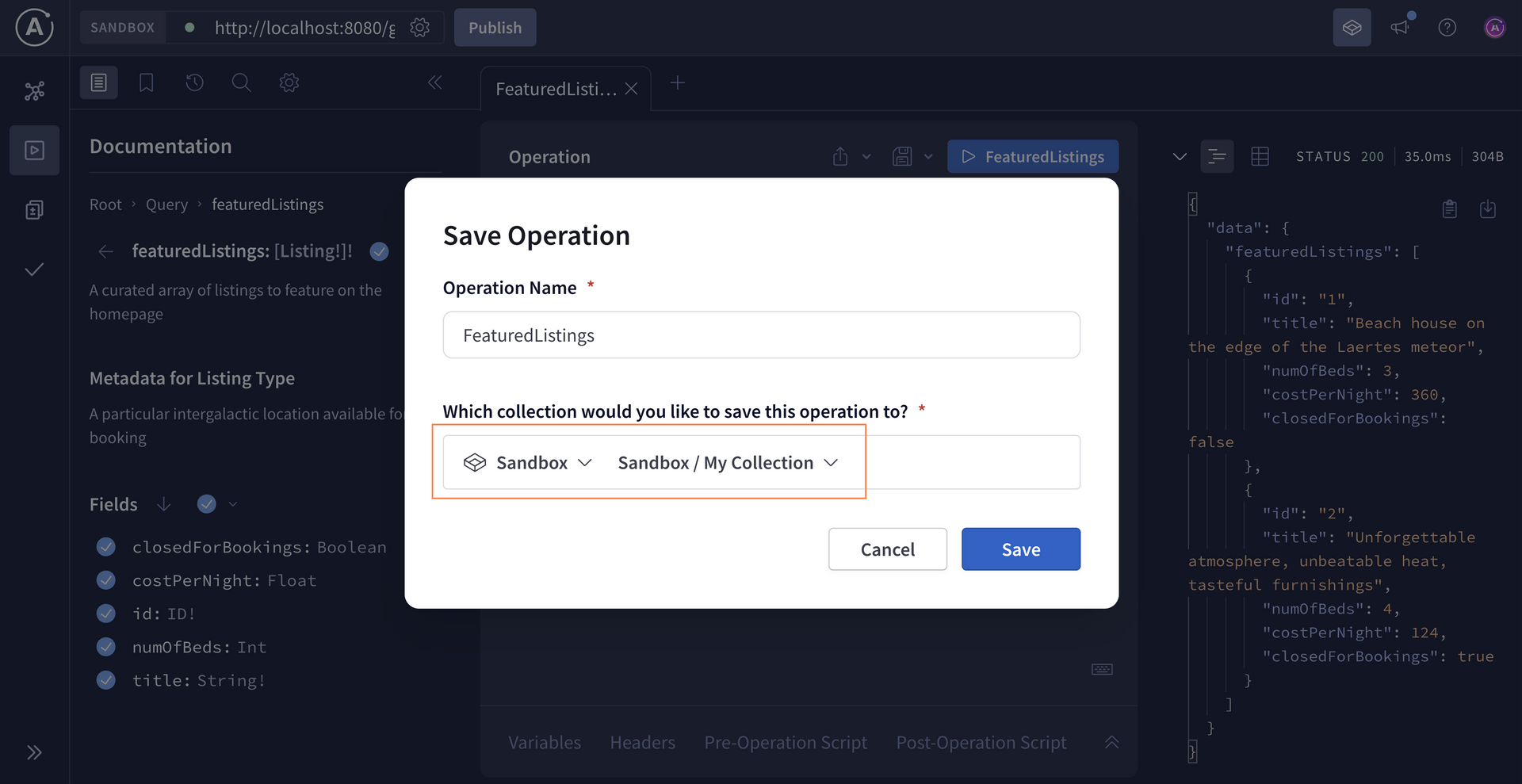Download the response using the download icon

1488,208
